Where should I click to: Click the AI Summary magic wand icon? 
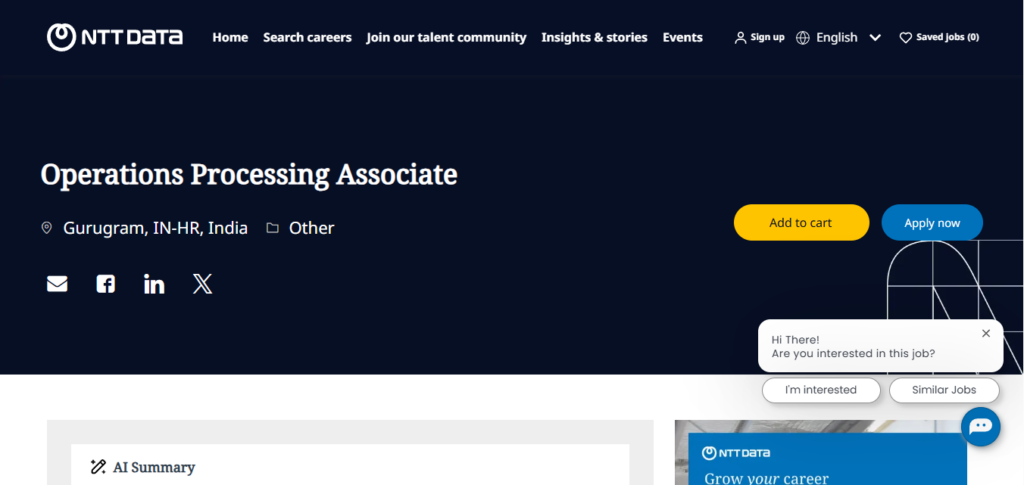[98, 467]
